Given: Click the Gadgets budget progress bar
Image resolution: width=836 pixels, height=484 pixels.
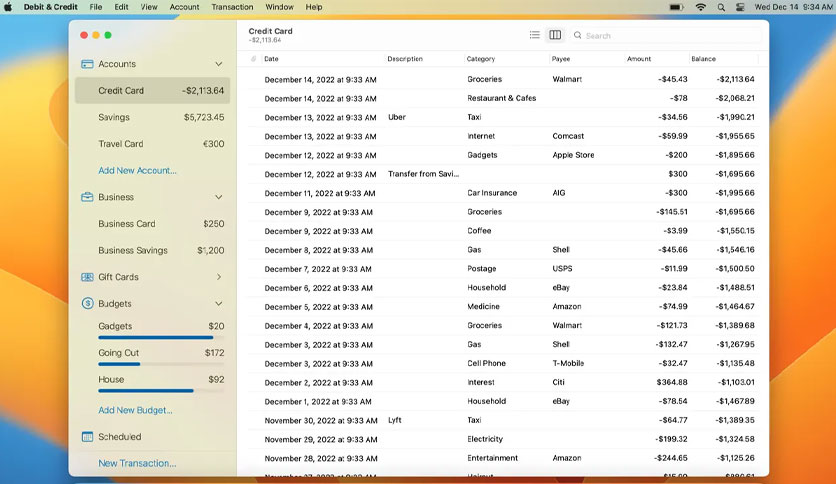Looking at the screenshot, I should tap(161, 337).
